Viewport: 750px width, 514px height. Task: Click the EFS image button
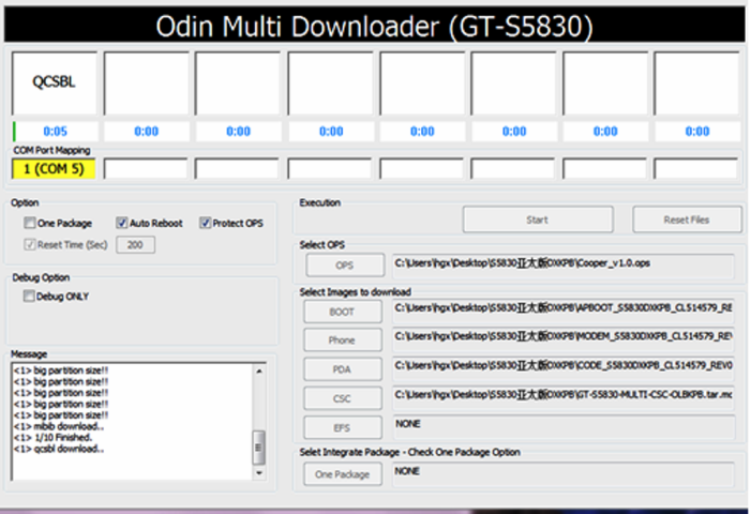pyautogui.click(x=342, y=427)
